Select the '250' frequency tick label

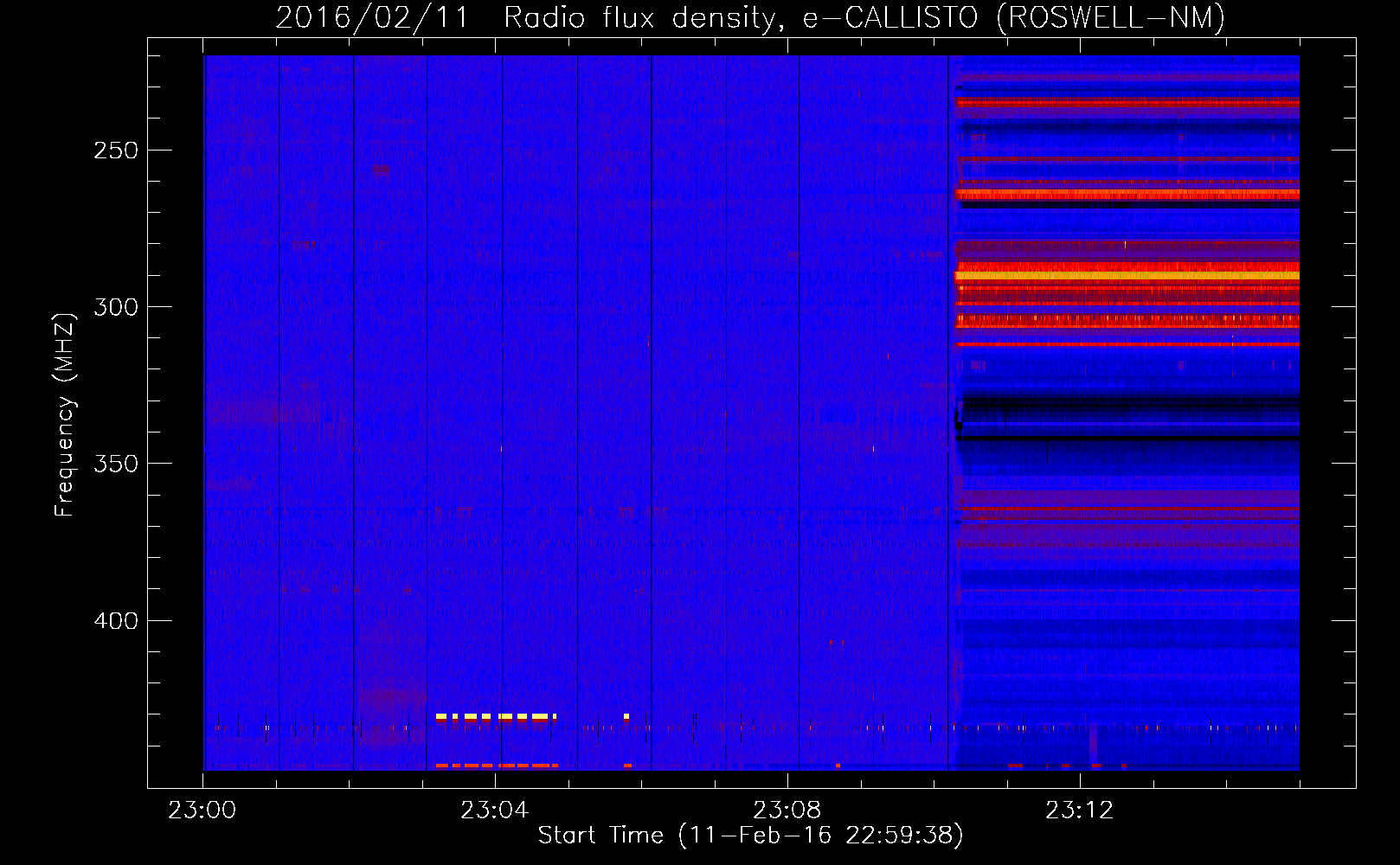[x=116, y=151]
